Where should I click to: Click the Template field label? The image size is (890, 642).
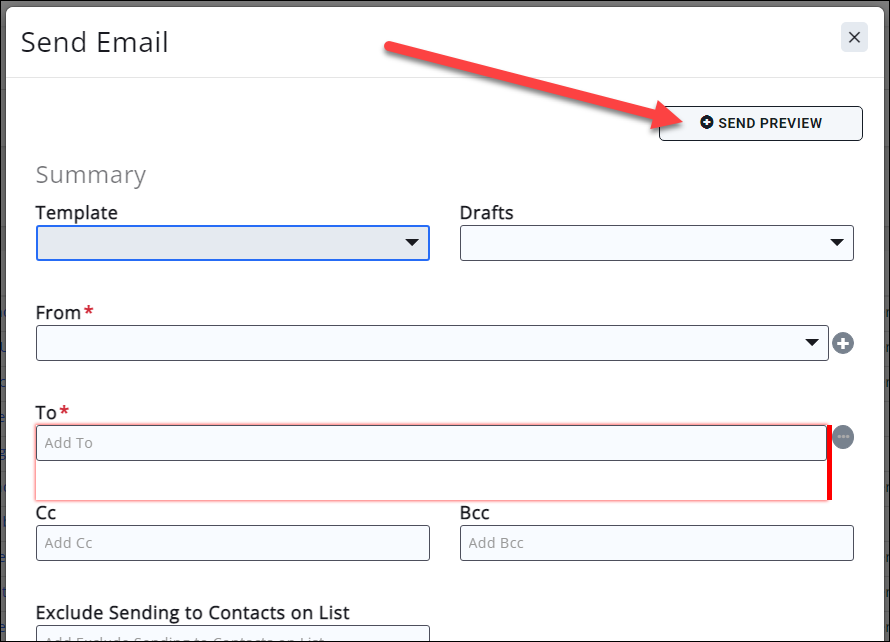click(76, 213)
